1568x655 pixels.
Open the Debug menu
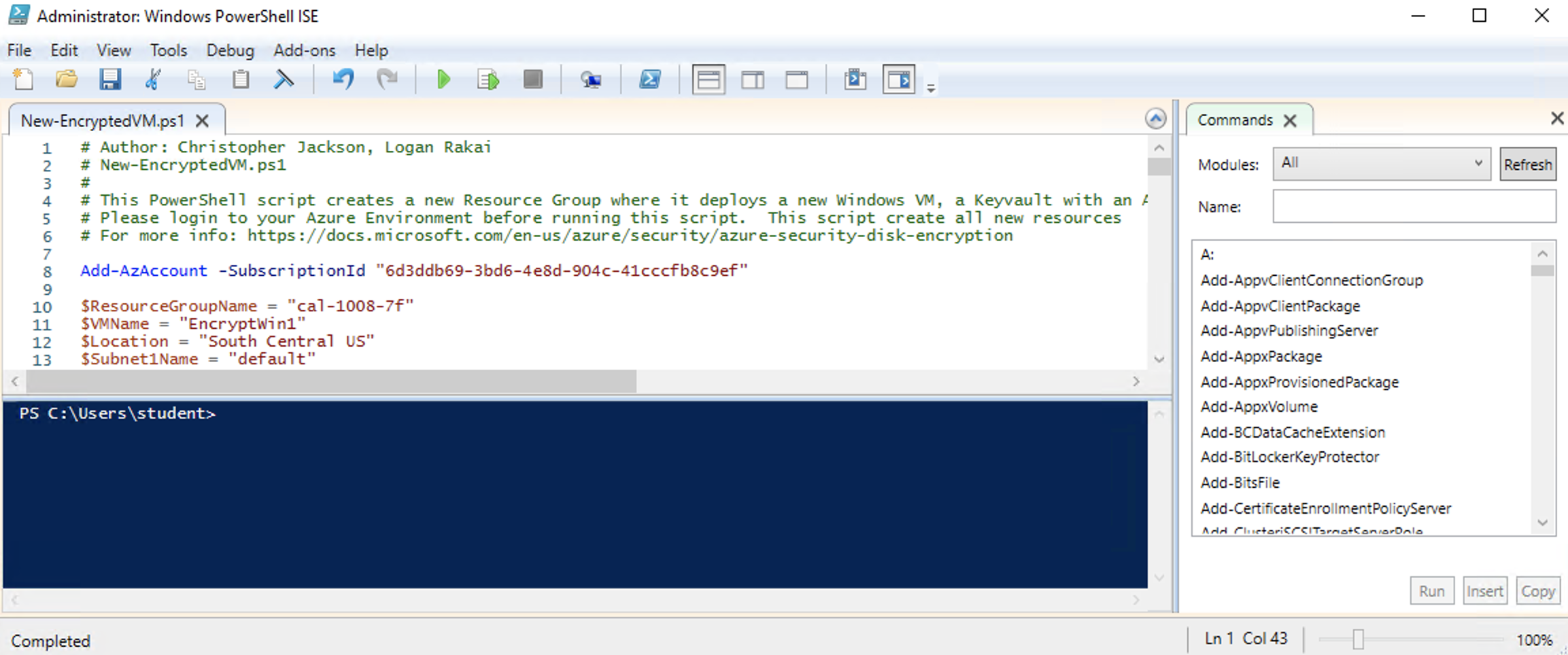tap(230, 50)
